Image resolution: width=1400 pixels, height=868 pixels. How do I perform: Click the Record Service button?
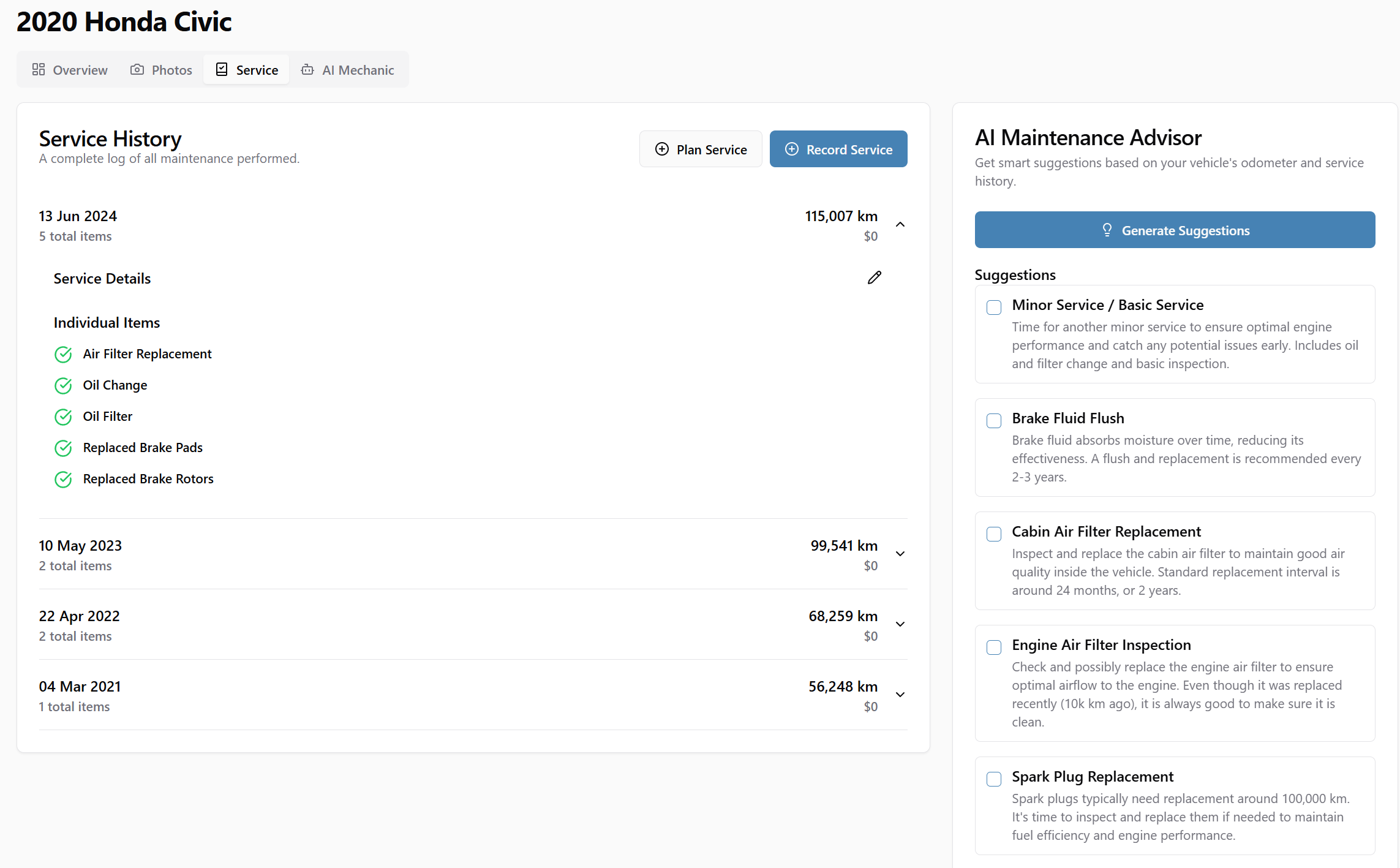pyautogui.click(x=838, y=149)
